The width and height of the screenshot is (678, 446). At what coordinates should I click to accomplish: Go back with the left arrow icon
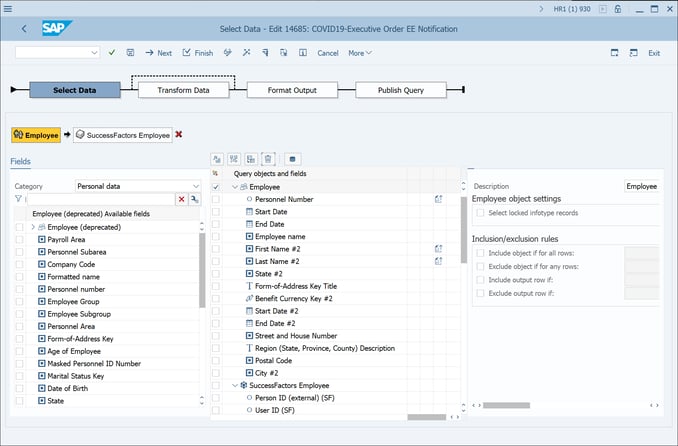click(24, 29)
